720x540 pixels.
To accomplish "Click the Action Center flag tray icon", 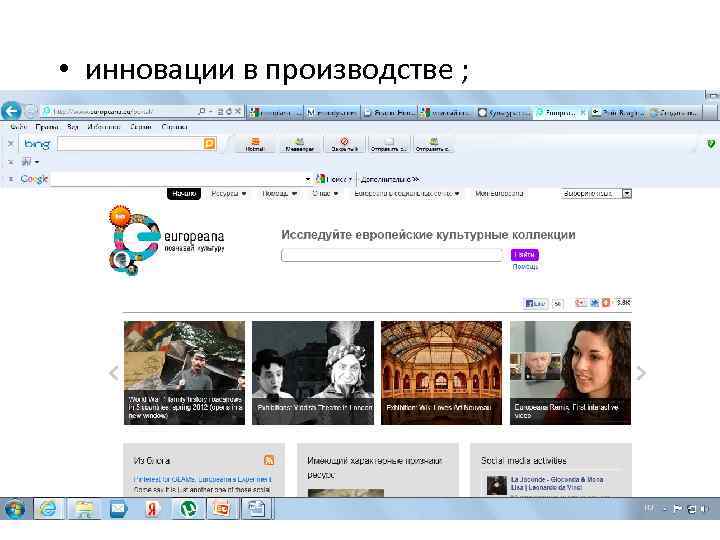I will 677,508.
